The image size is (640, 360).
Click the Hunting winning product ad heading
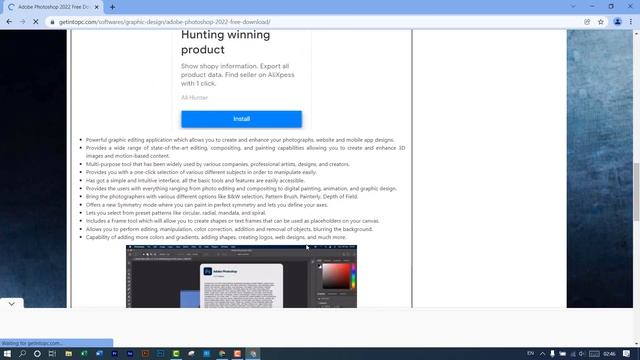(225, 42)
